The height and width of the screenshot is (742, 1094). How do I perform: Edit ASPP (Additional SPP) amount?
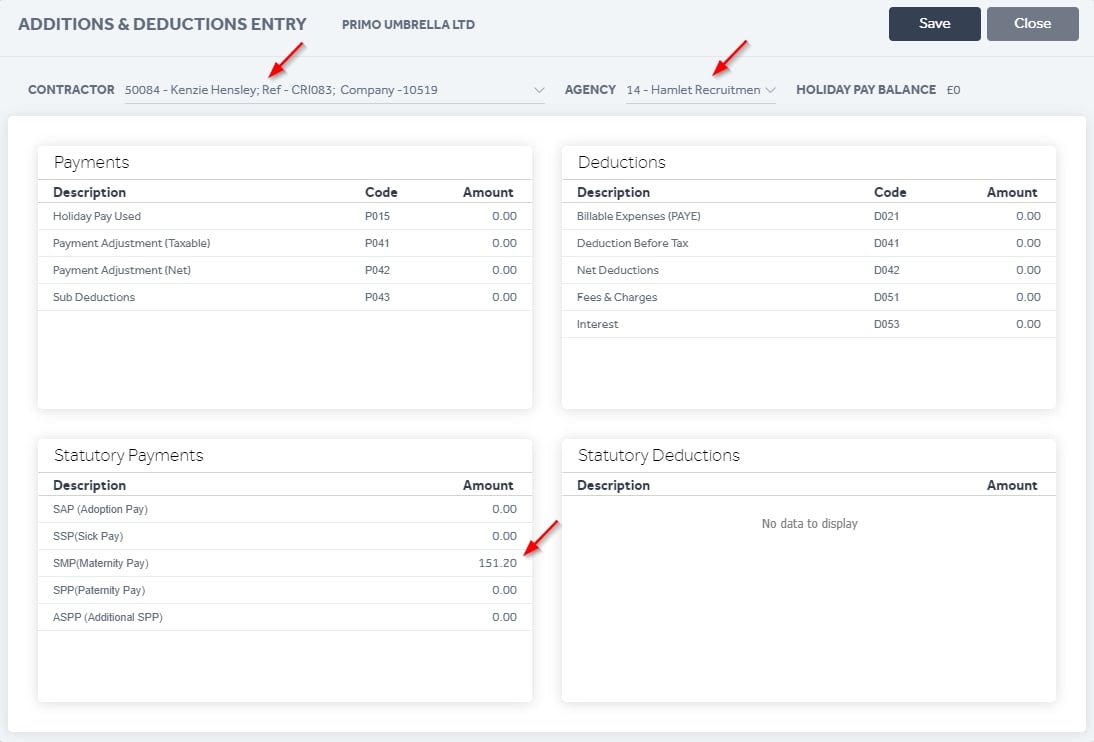[x=504, y=617]
